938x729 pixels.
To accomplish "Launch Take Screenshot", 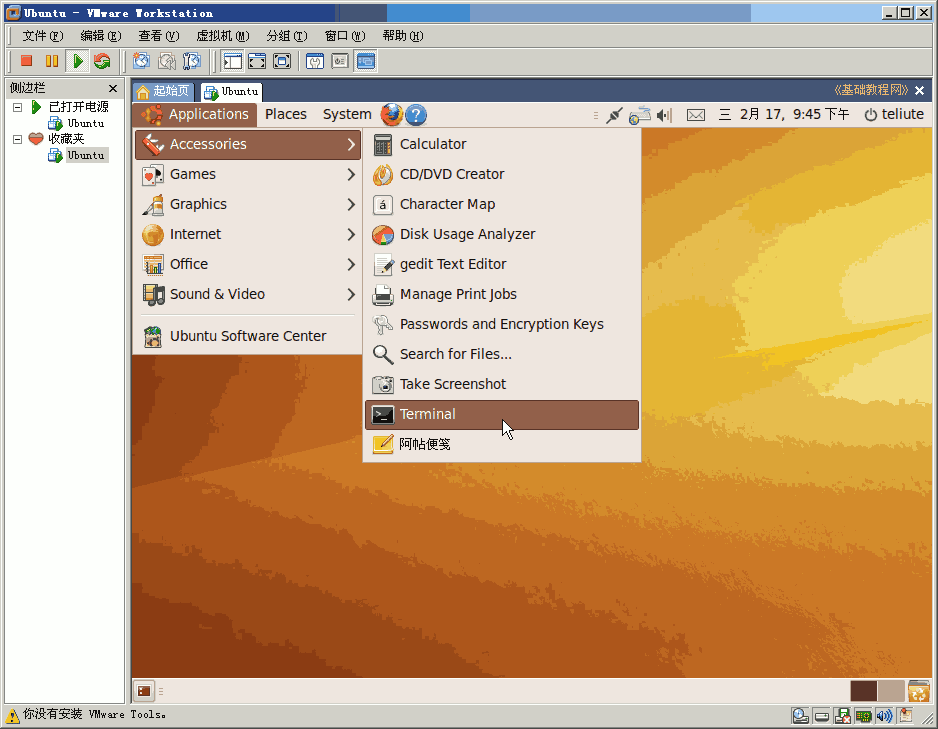I will tap(502, 384).
